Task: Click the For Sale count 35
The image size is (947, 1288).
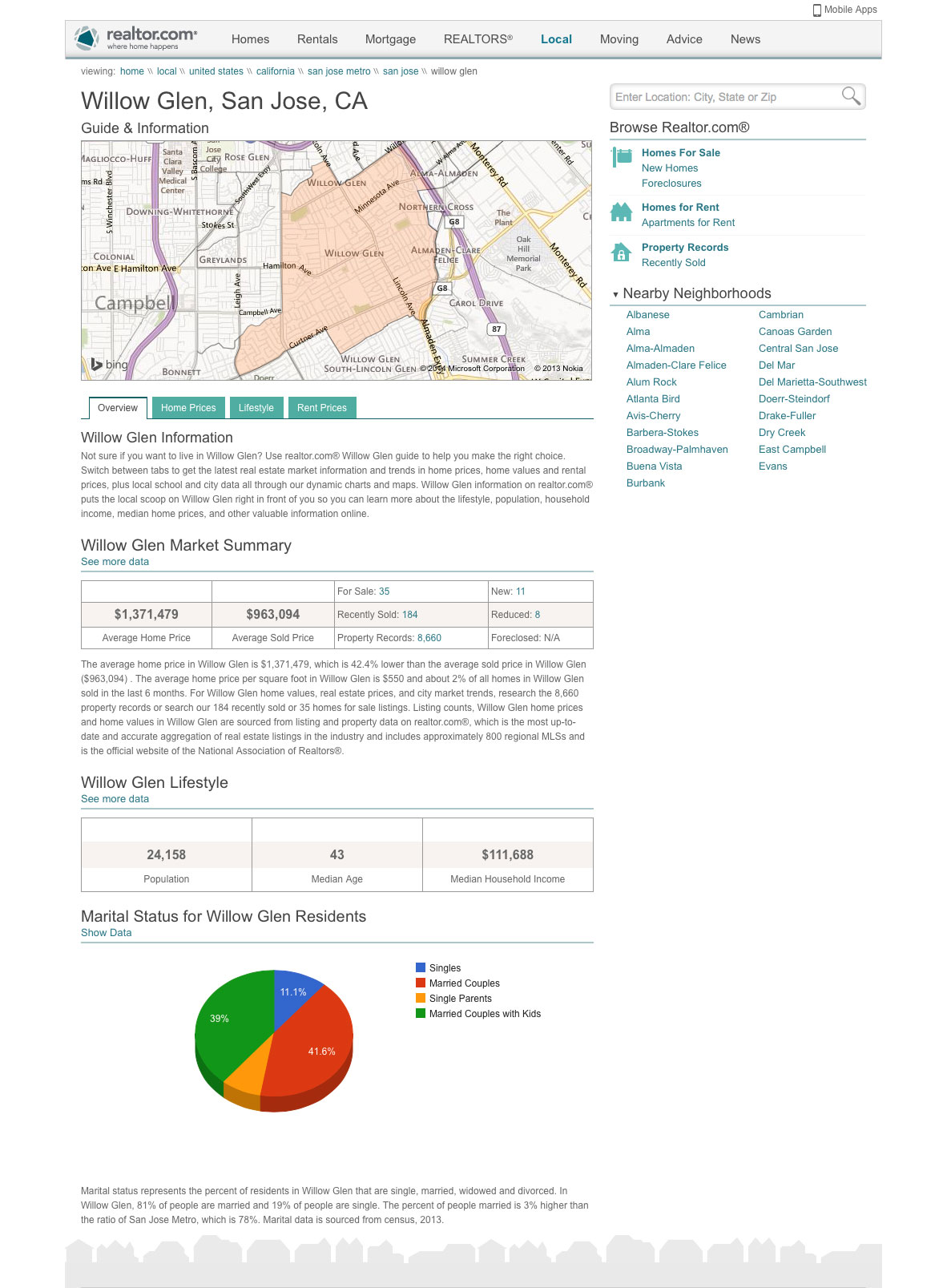Action: click(385, 592)
